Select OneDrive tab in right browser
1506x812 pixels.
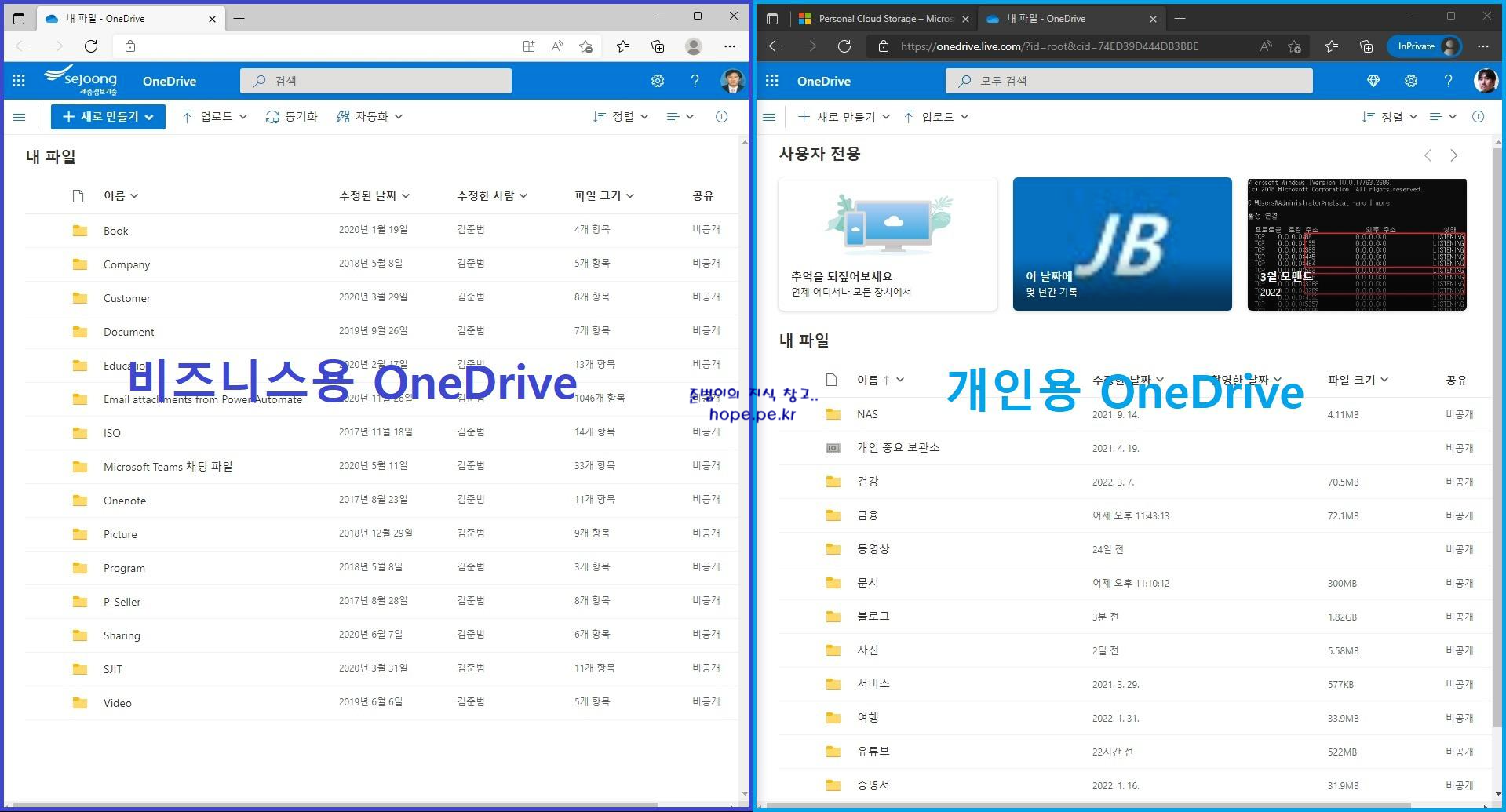point(1070,19)
